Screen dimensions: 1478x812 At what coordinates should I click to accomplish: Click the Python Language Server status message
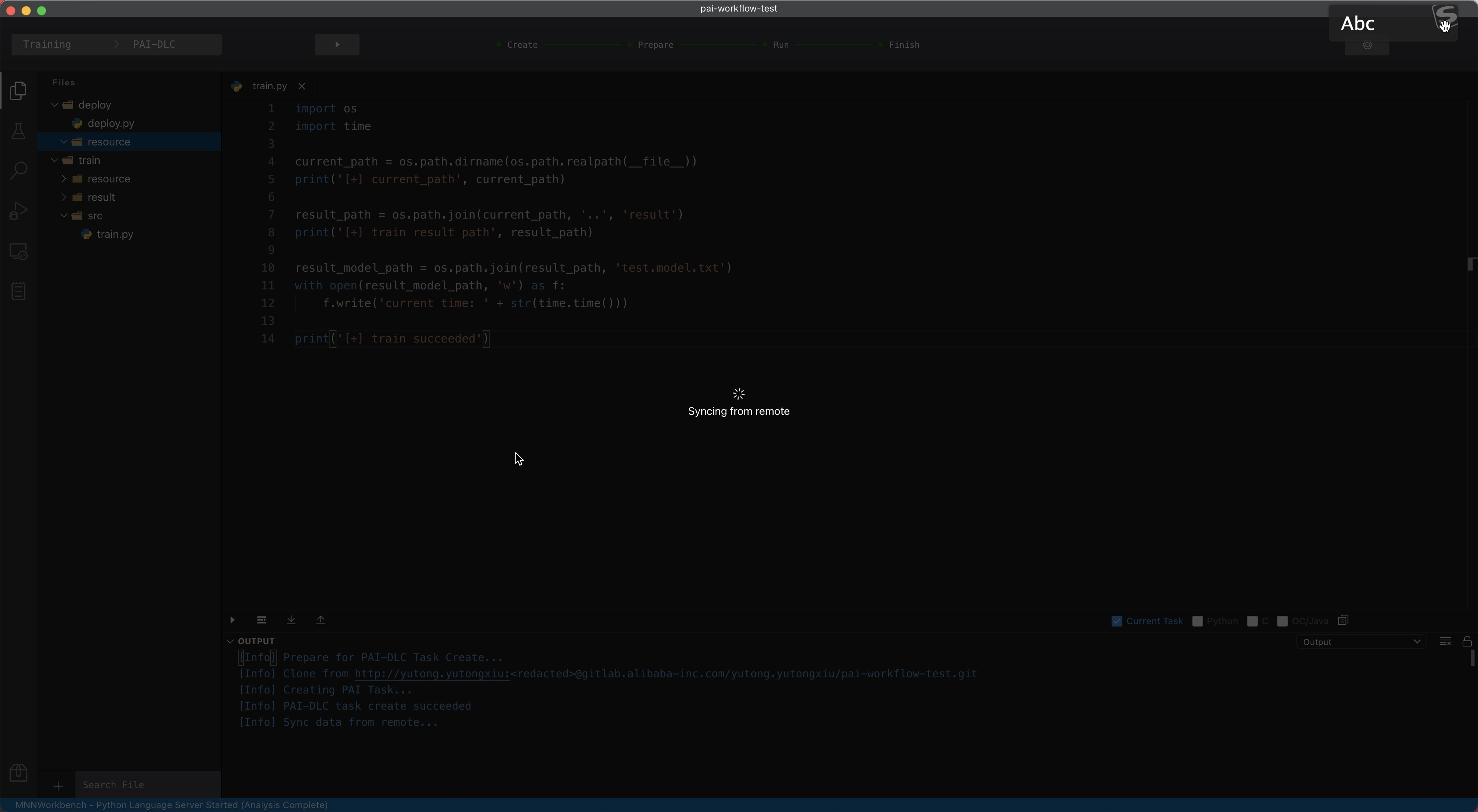pyautogui.click(x=172, y=805)
